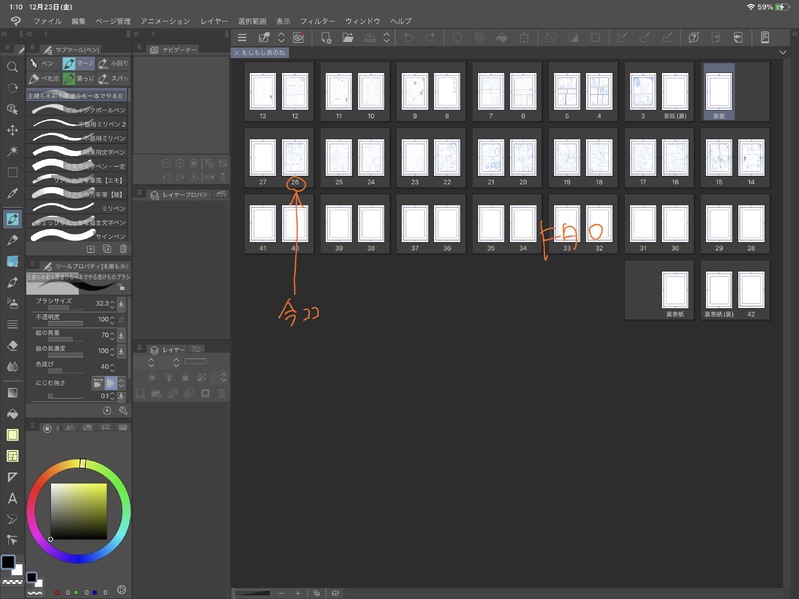Click the Redo arrow in command bar
799x599 pixels.
(x=431, y=38)
